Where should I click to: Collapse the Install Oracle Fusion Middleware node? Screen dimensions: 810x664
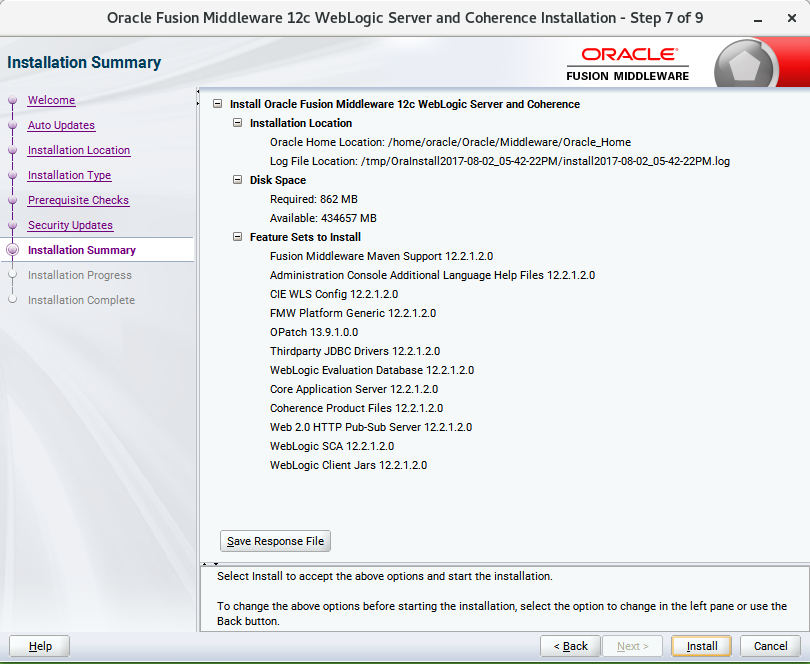(x=218, y=104)
